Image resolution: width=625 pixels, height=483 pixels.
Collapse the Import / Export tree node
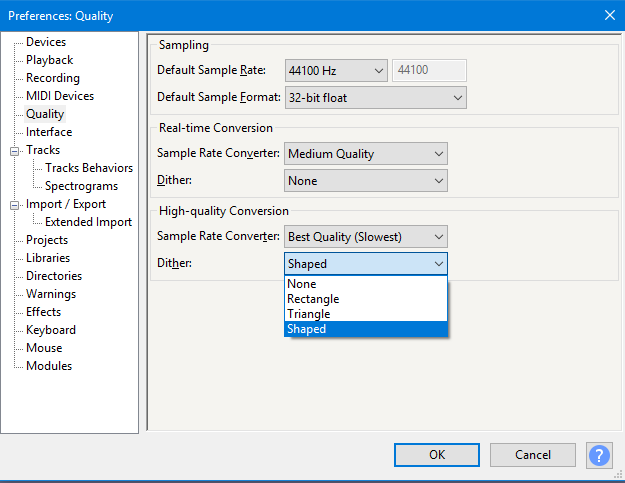pyautogui.click(x=15, y=205)
